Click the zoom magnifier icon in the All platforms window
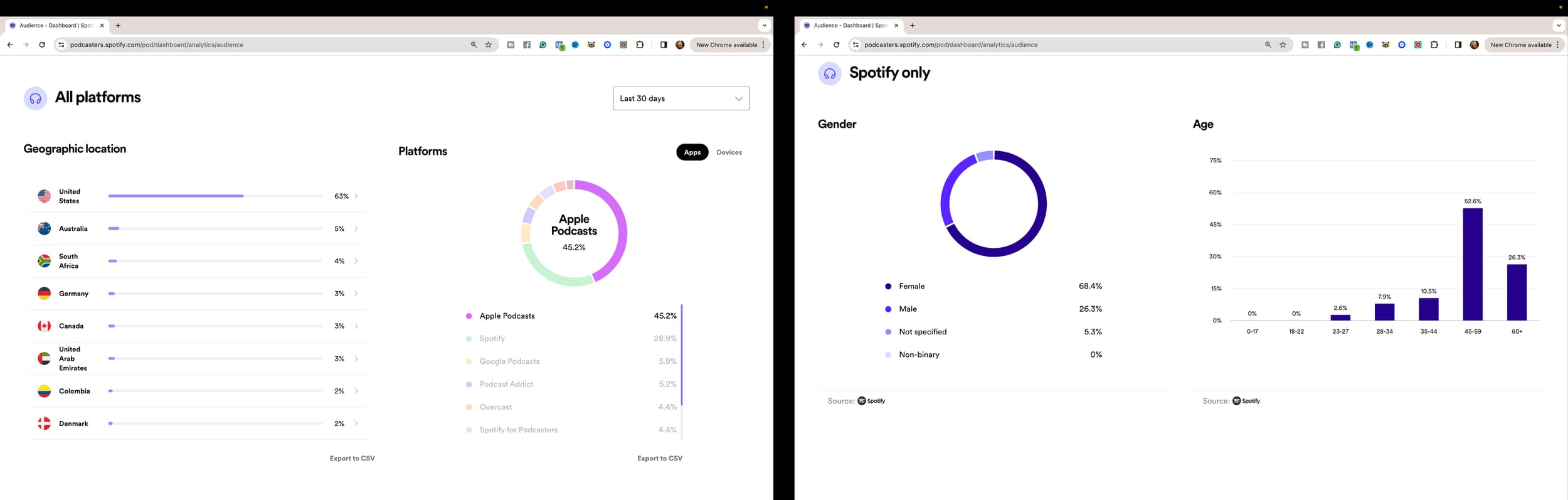This screenshot has height=500, width=1568. [474, 45]
